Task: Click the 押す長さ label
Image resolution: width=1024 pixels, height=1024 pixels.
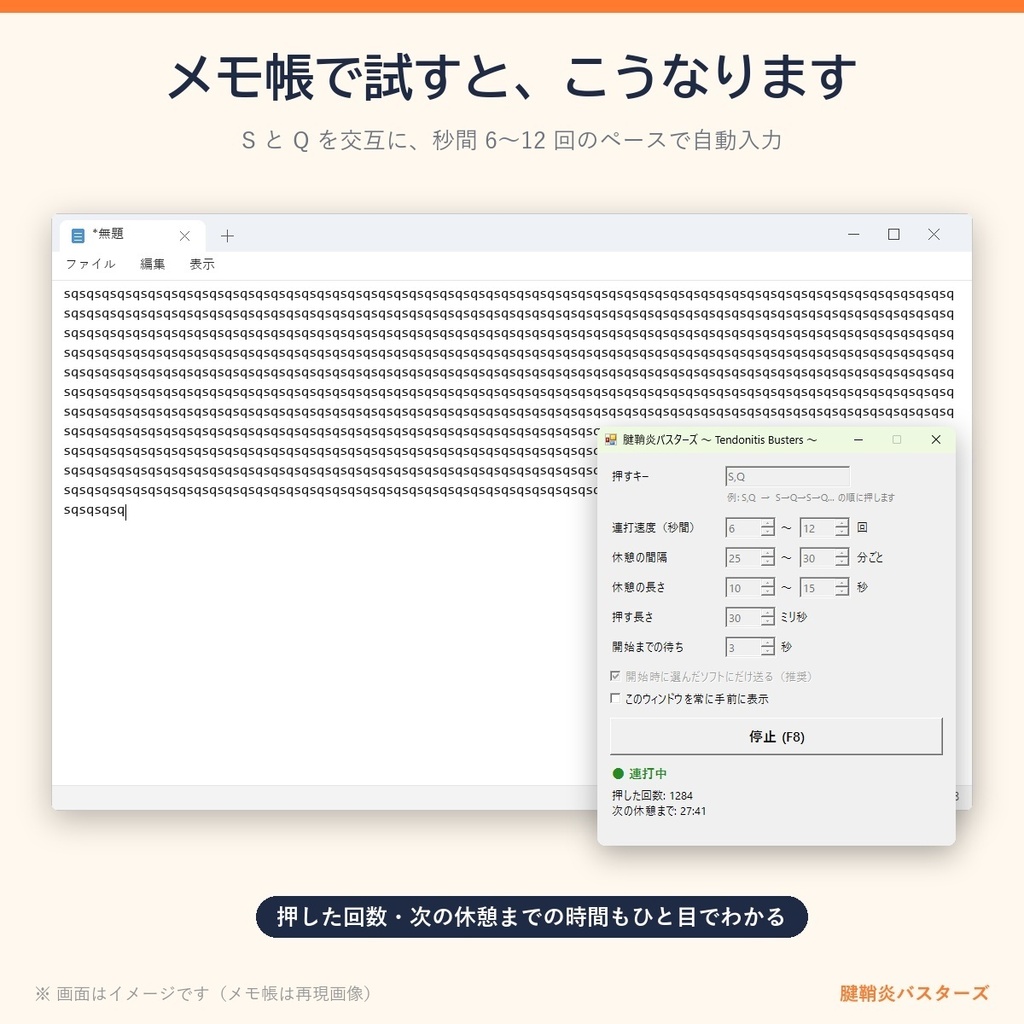Action: [632, 617]
